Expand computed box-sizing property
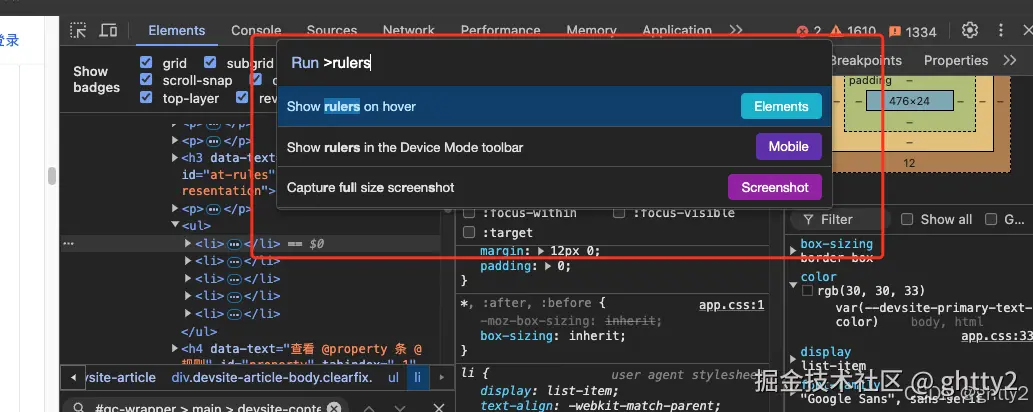1033x412 pixels. 793,250
